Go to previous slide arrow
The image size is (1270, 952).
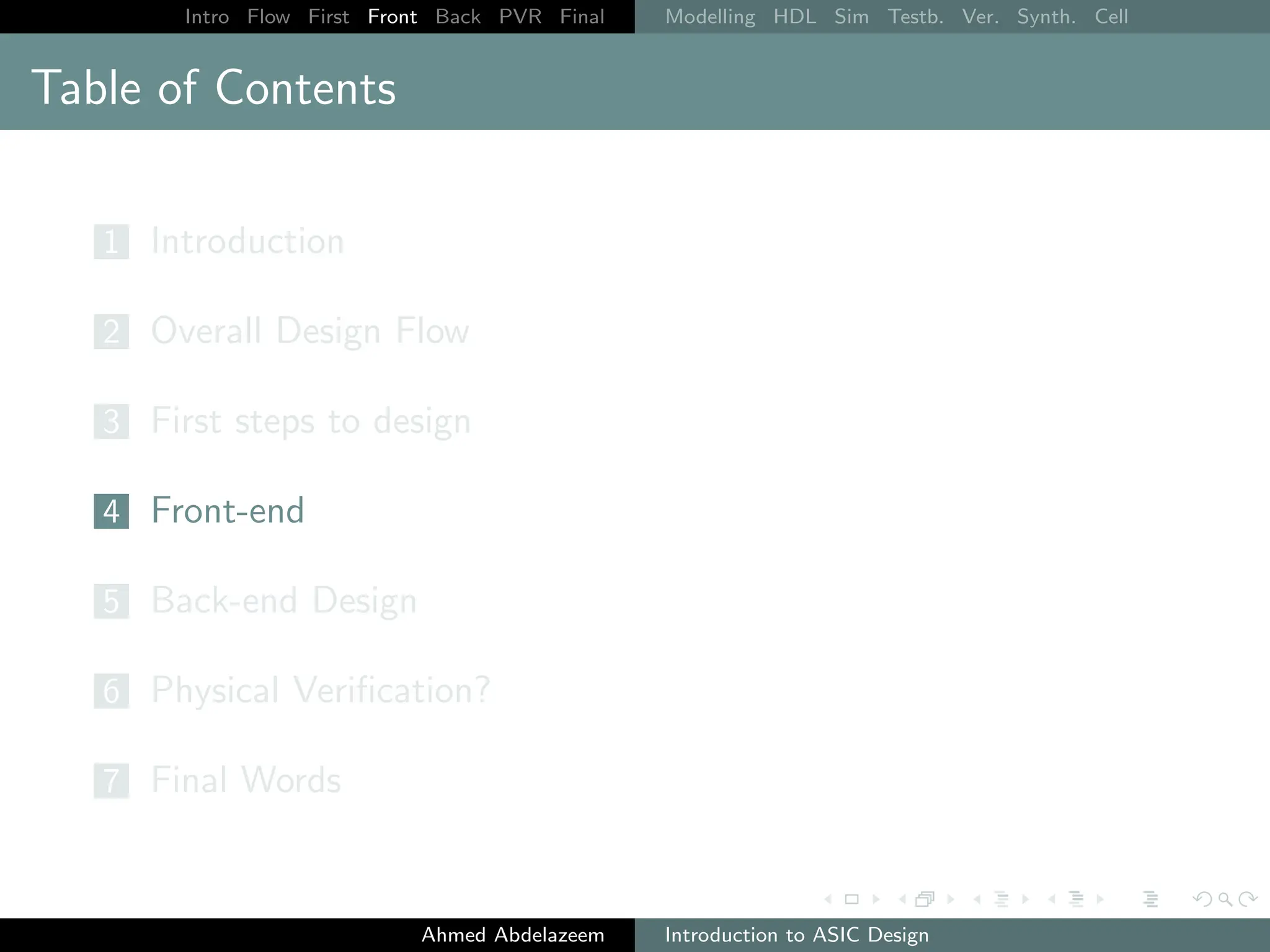pos(828,899)
